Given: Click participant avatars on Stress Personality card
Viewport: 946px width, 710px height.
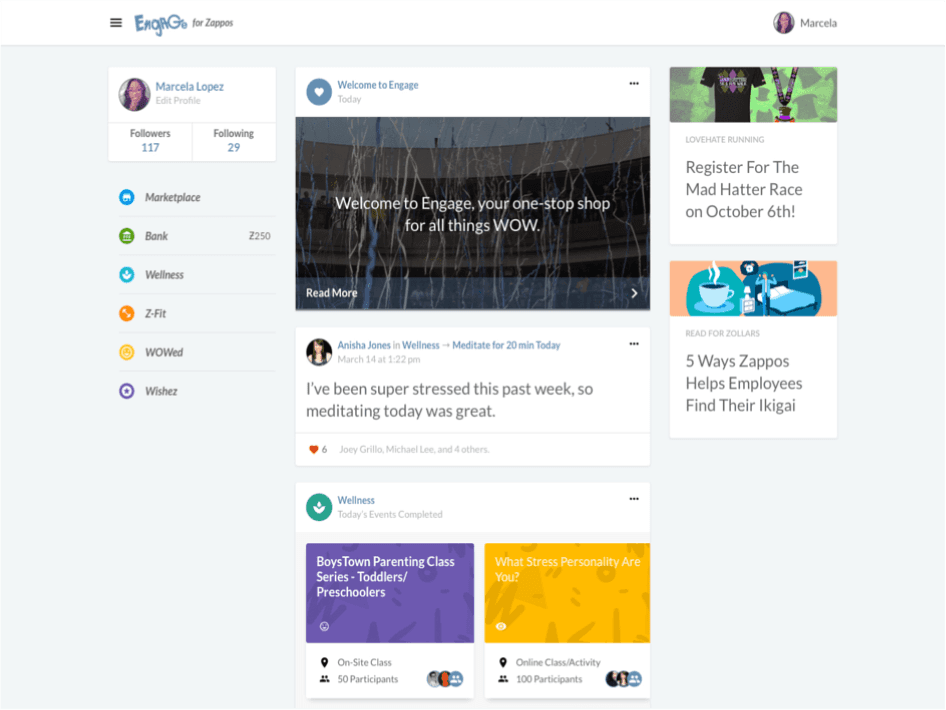Looking at the screenshot, I should coord(624,679).
